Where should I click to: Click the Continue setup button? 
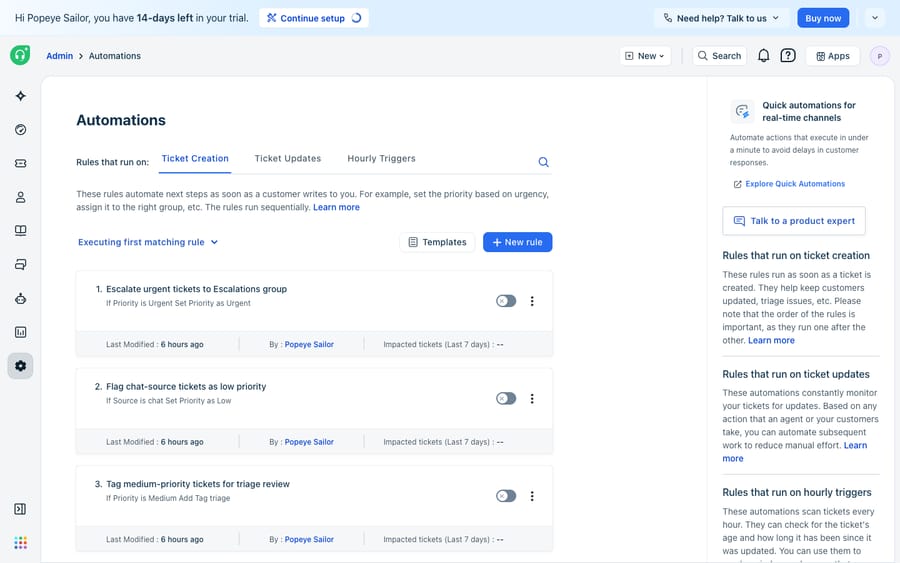coord(313,18)
